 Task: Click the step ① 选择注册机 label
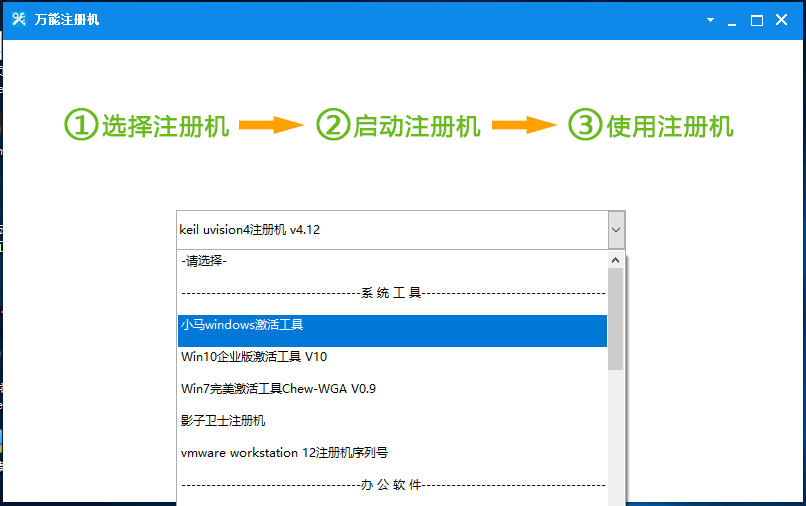[x=148, y=126]
